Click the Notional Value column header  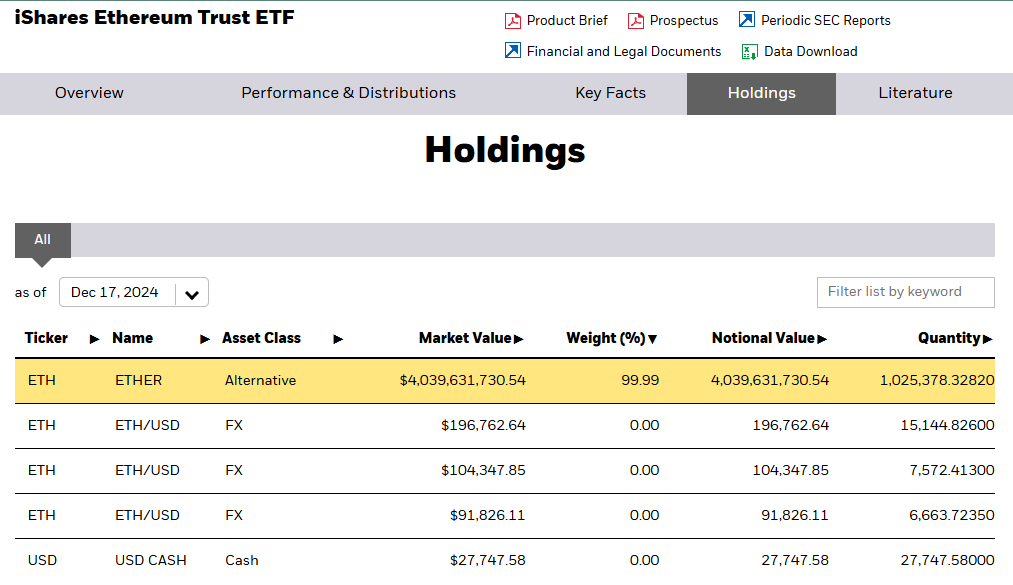click(763, 338)
